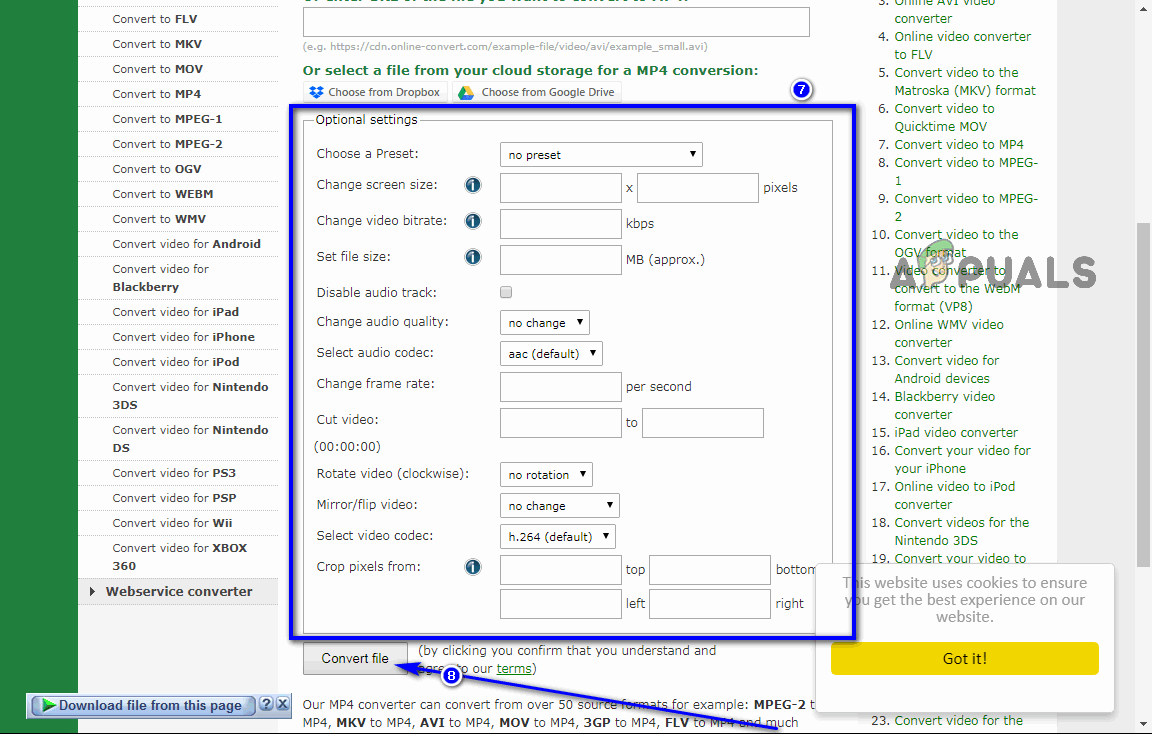Select Convert to WMV in sidebar
The width and height of the screenshot is (1152, 734).
[x=159, y=219]
